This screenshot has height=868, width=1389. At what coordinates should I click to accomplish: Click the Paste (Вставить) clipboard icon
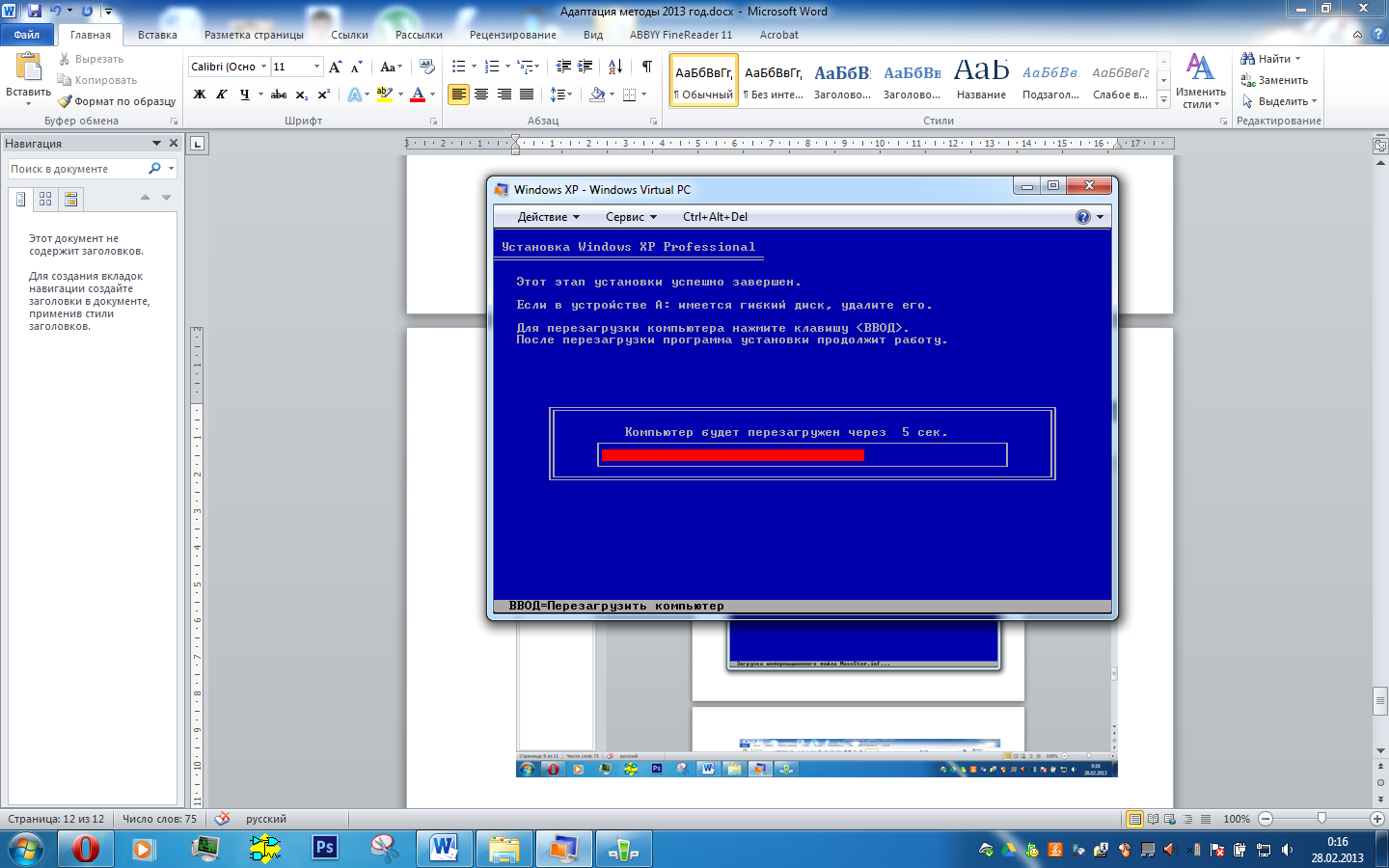(28, 67)
